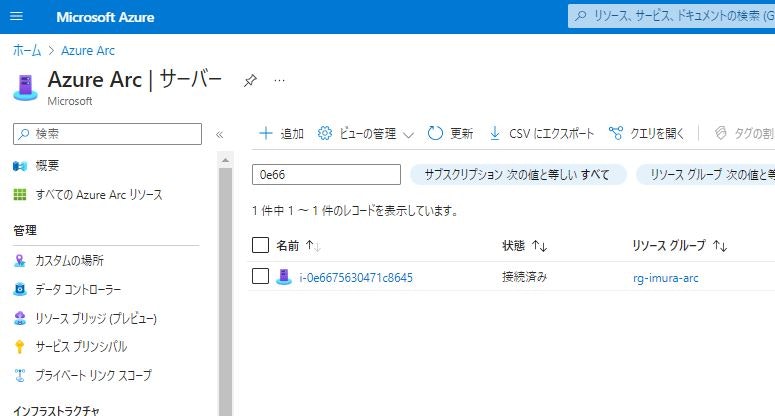Click the ビューの管理 gear icon
The height and width of the screenshot is (416, 775).
(x=325, y=133)
